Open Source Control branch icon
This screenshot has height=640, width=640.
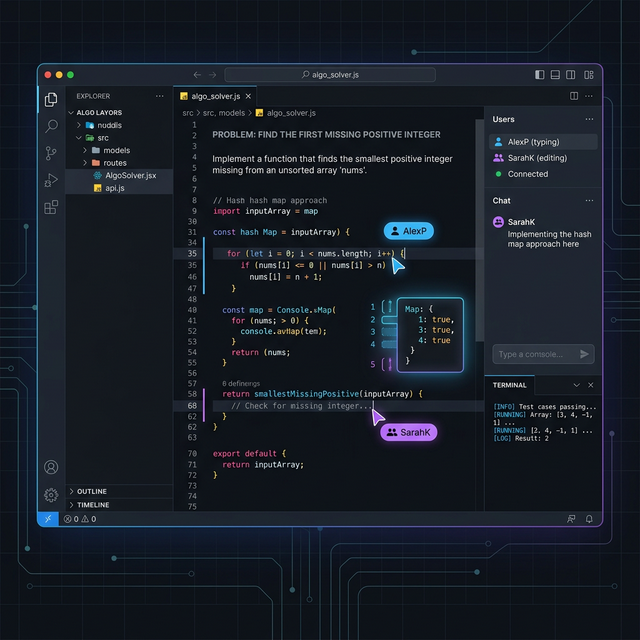51,153
